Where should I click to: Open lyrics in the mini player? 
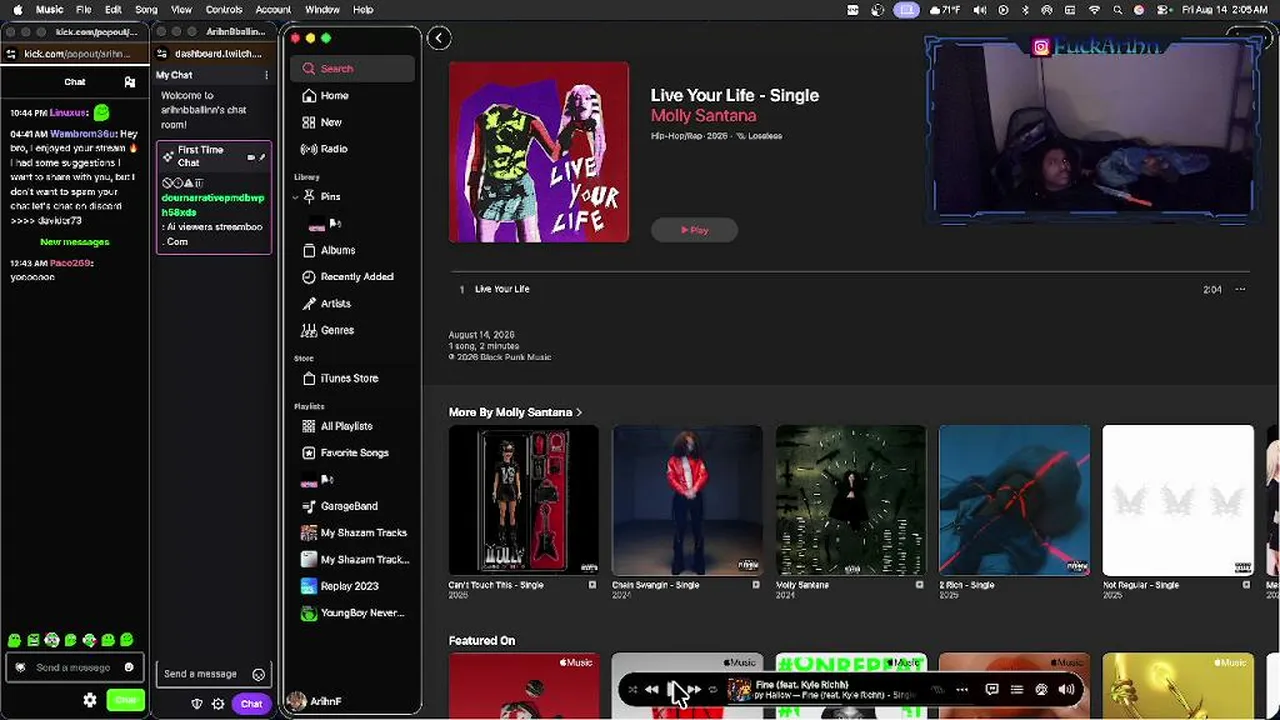click(x=992, y=689)
